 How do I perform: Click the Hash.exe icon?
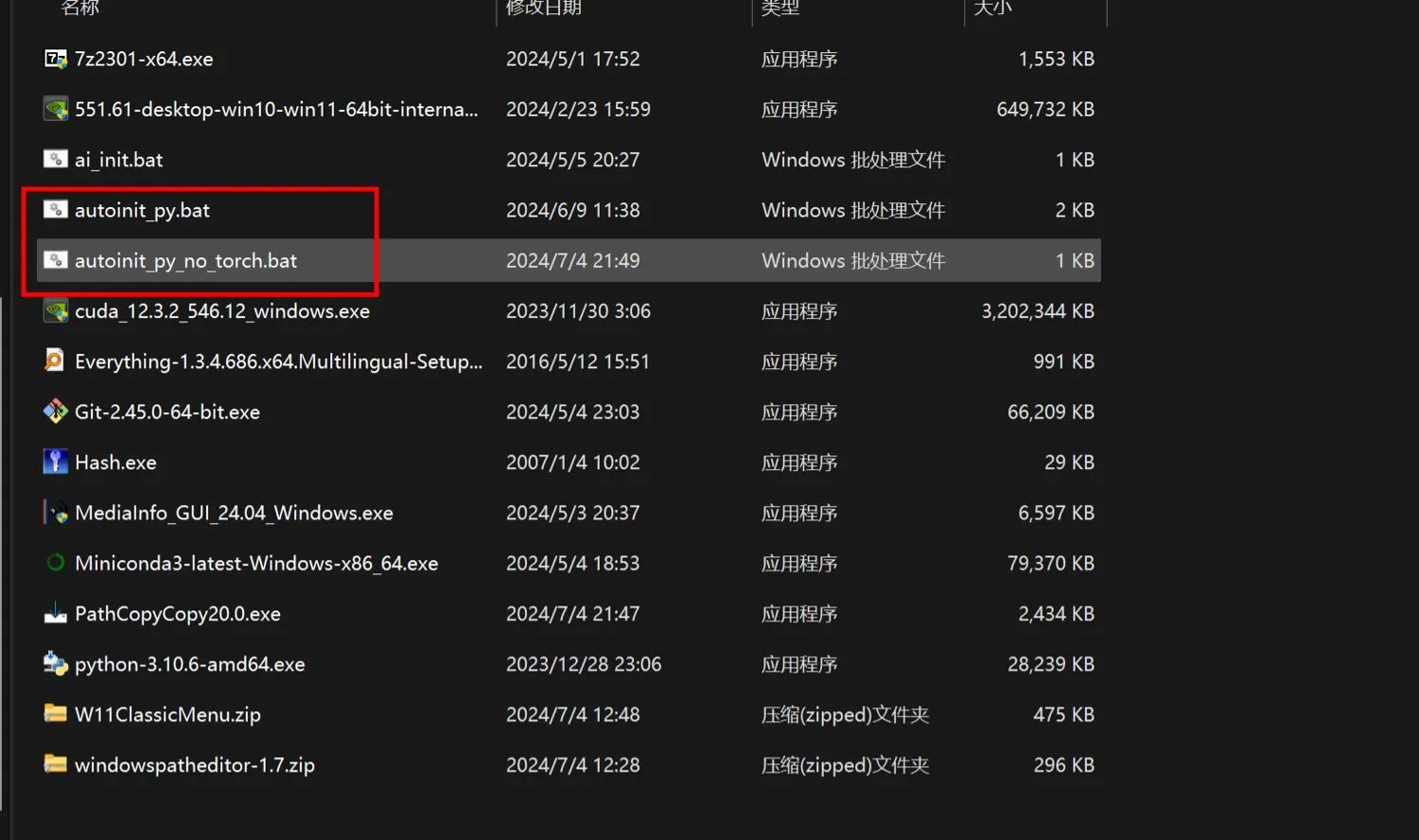point(56,462)
